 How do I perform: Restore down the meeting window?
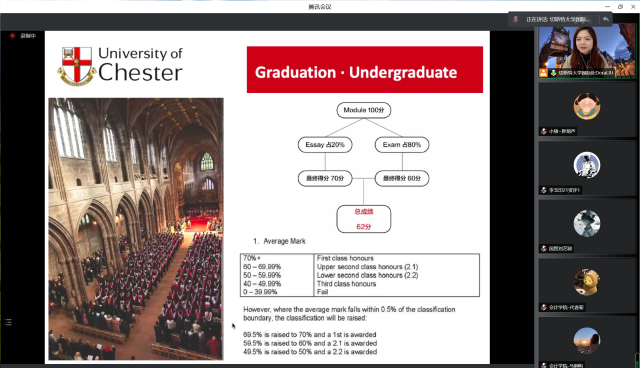click(x=620, y=7)
